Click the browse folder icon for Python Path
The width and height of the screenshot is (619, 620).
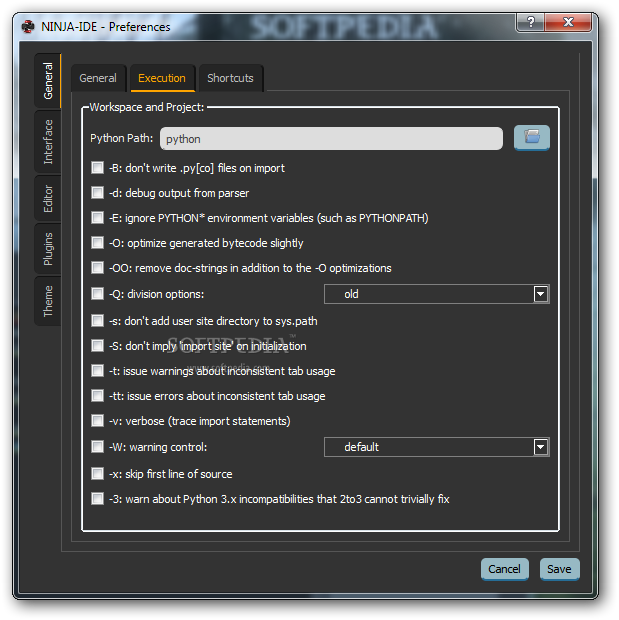[x=531, y=138]
